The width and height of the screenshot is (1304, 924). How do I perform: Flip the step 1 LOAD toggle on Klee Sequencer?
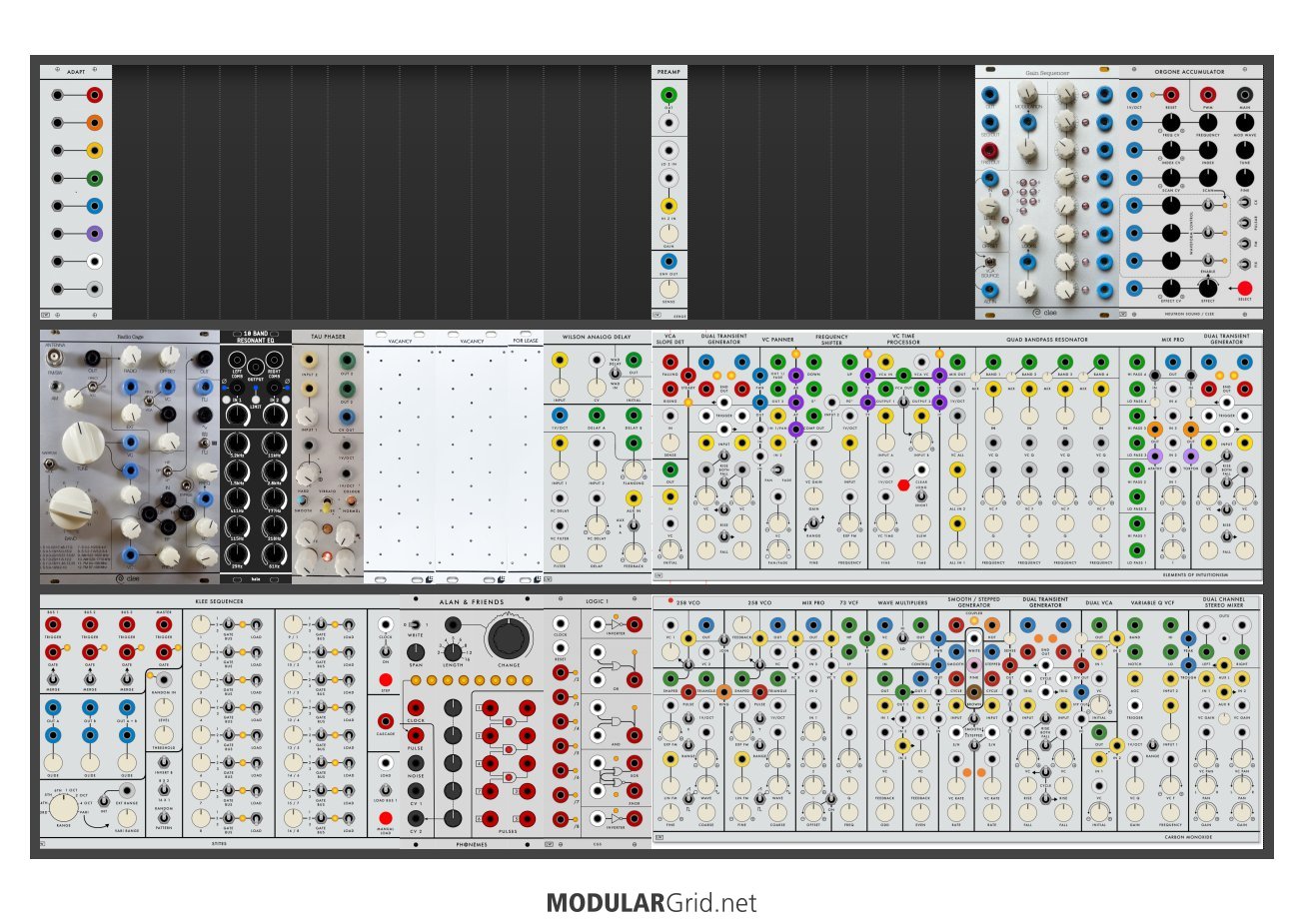(x=257, y=624)
